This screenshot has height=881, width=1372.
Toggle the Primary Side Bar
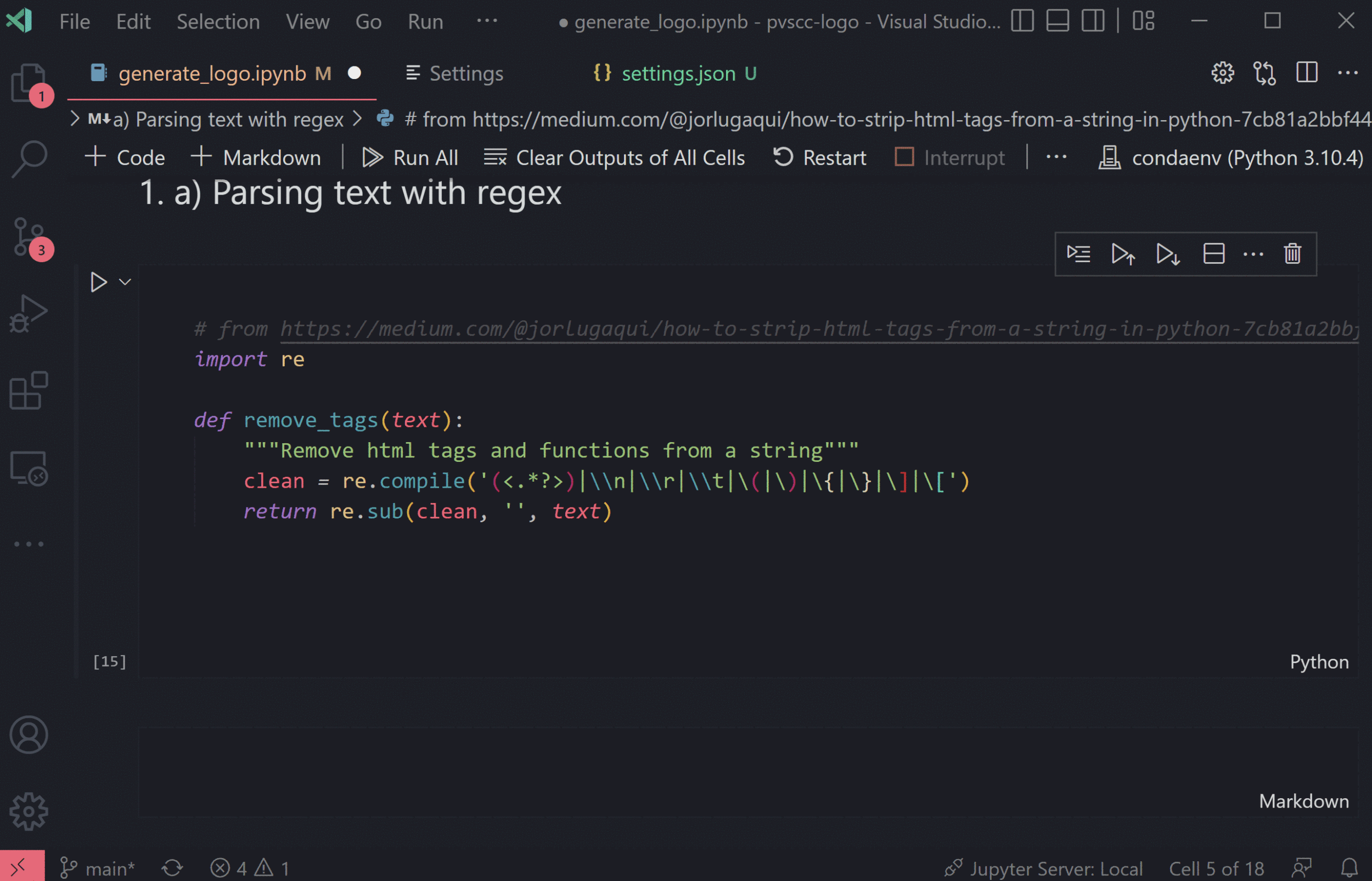point(1023,21)
